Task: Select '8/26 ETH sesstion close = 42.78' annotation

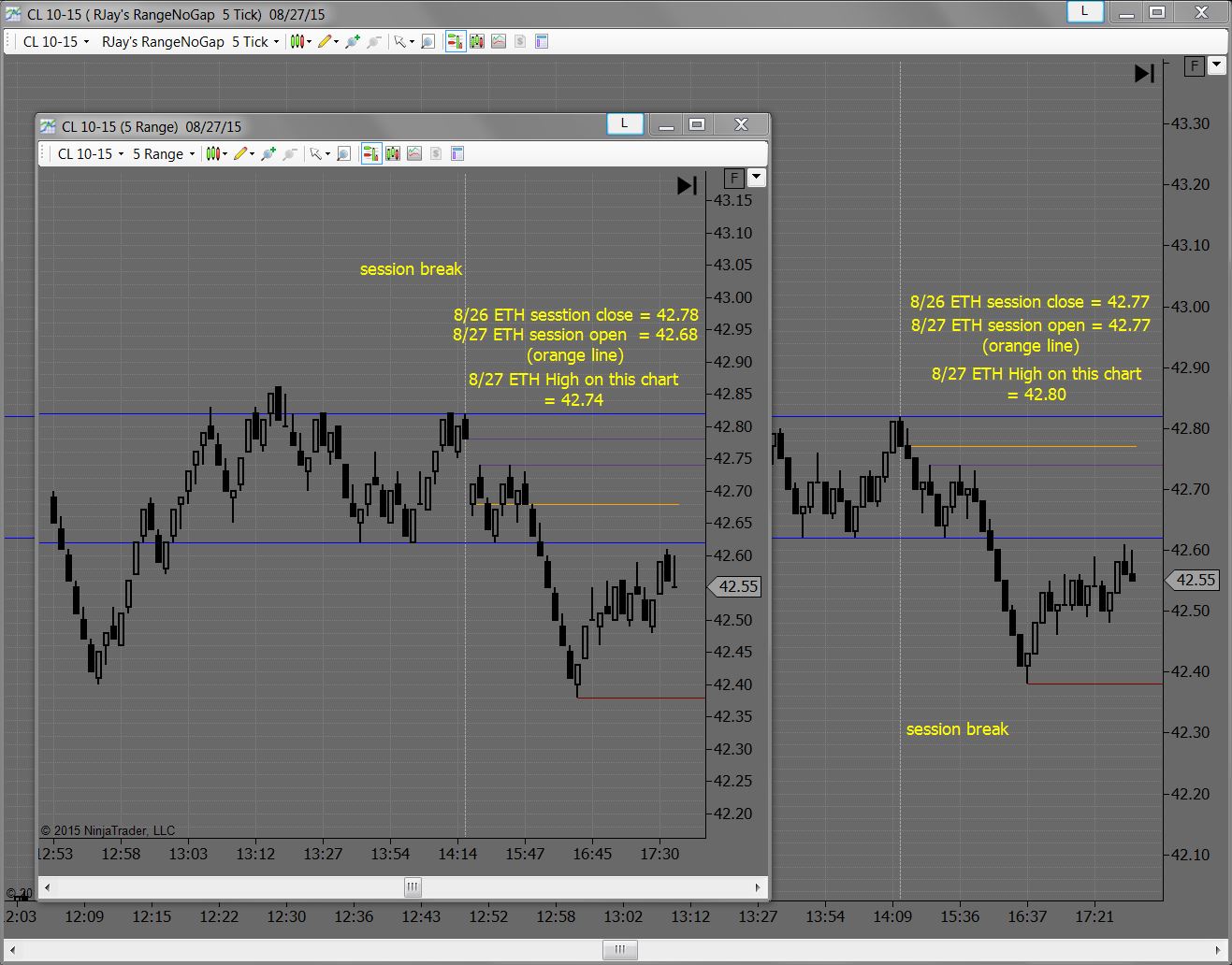Action: 576,315
